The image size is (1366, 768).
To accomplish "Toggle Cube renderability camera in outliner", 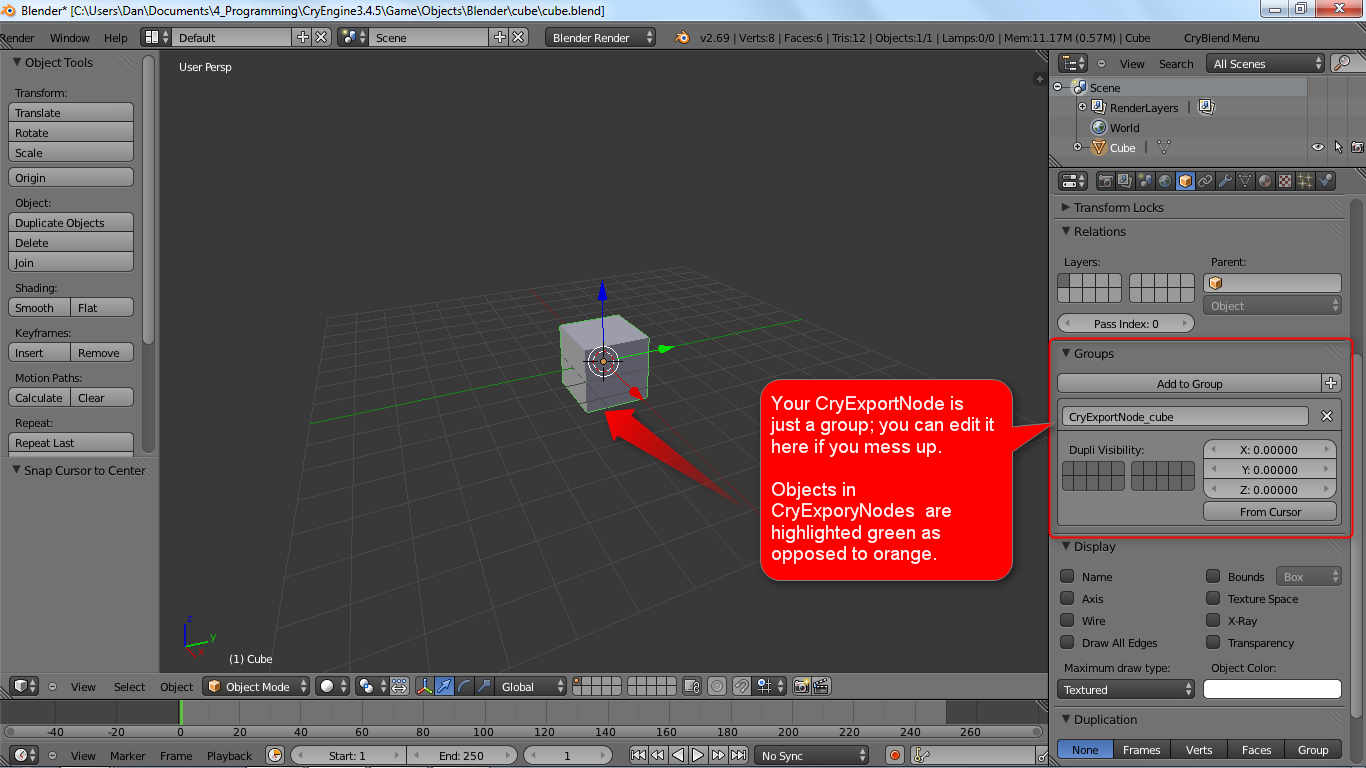I will (x=1357, y=147).
